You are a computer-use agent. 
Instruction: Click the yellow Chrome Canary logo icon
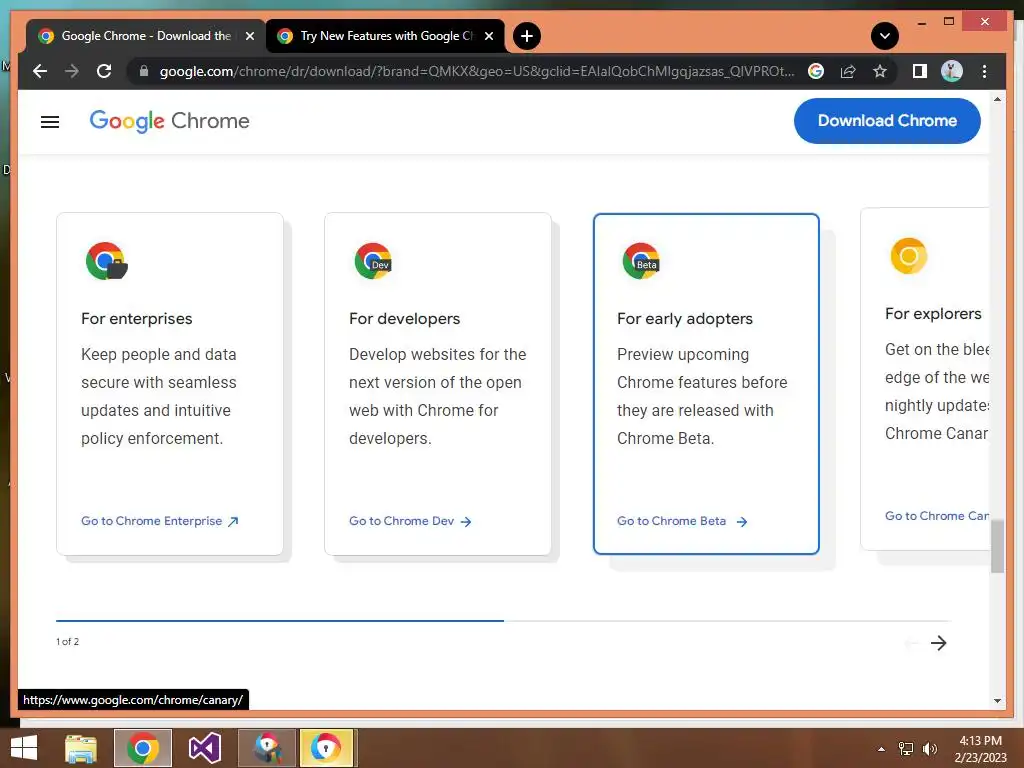(908, 256)
